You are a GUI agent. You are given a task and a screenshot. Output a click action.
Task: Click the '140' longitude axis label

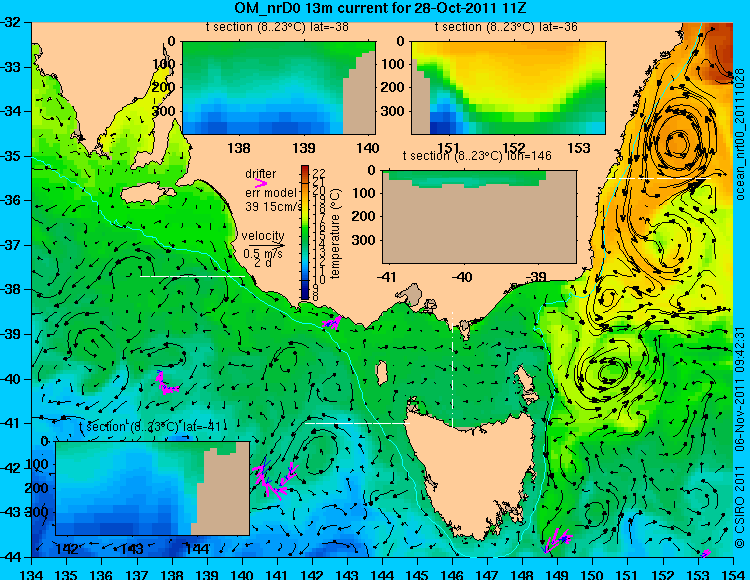242,574
